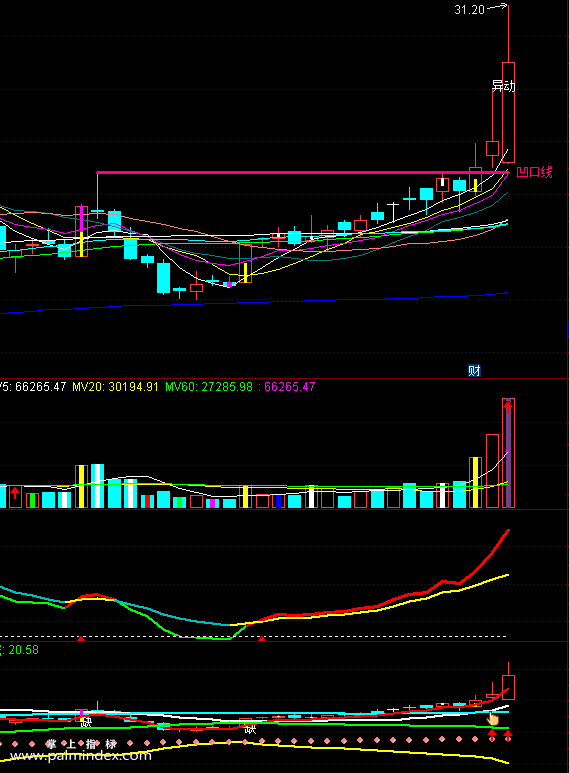The image size is (569, 773).
Task: Click the hand pointer icon near bottom right
Action: click(493, 718)
